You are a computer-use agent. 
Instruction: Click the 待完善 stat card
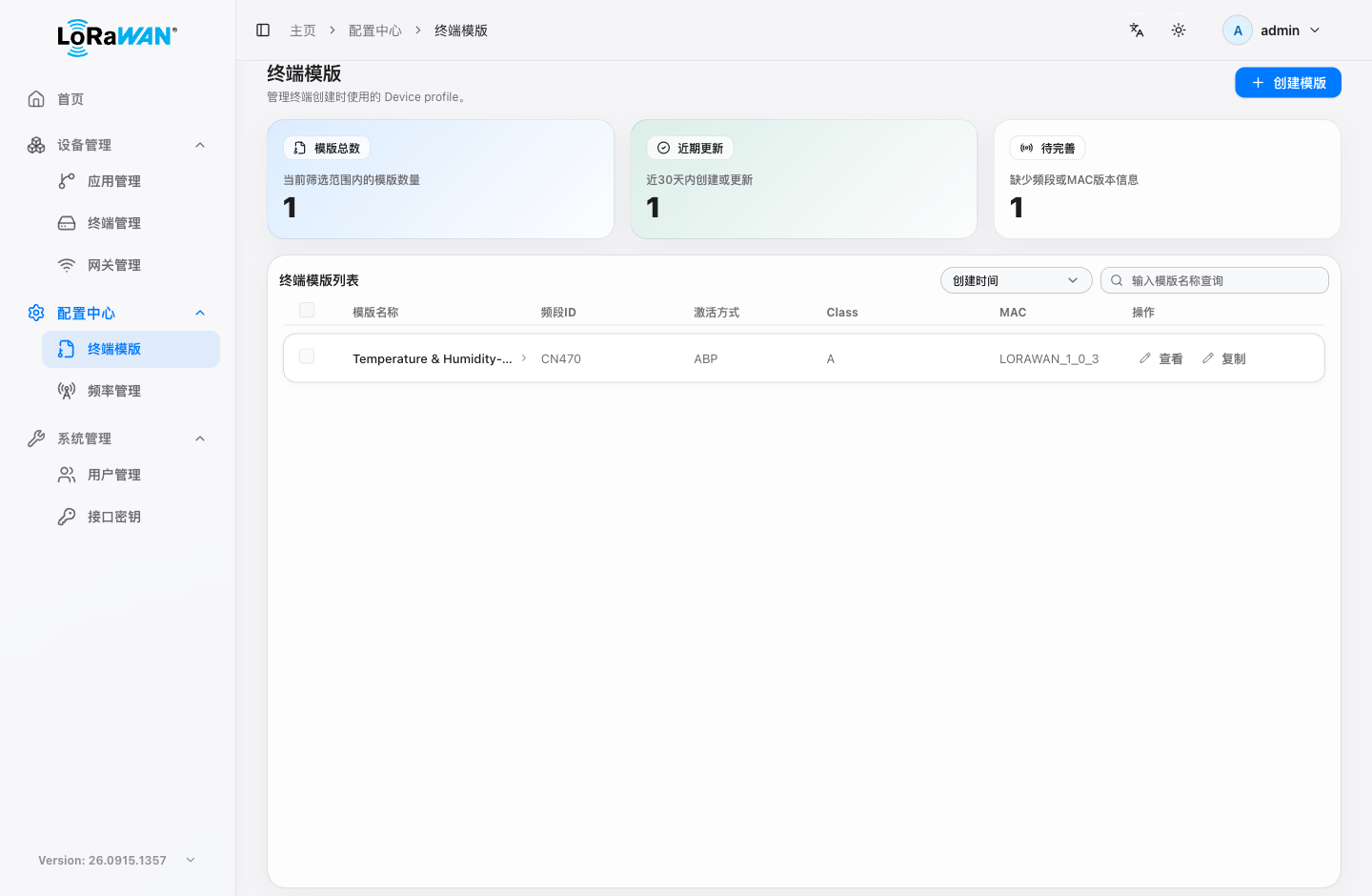1167,179
